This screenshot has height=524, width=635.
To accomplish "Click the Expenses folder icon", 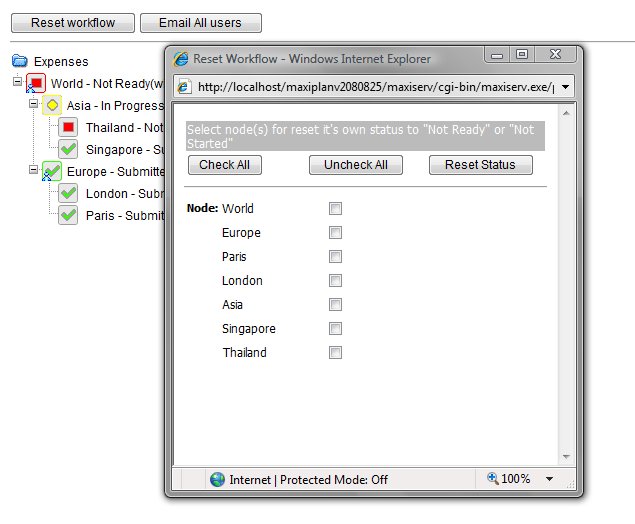I will [19, 62].
